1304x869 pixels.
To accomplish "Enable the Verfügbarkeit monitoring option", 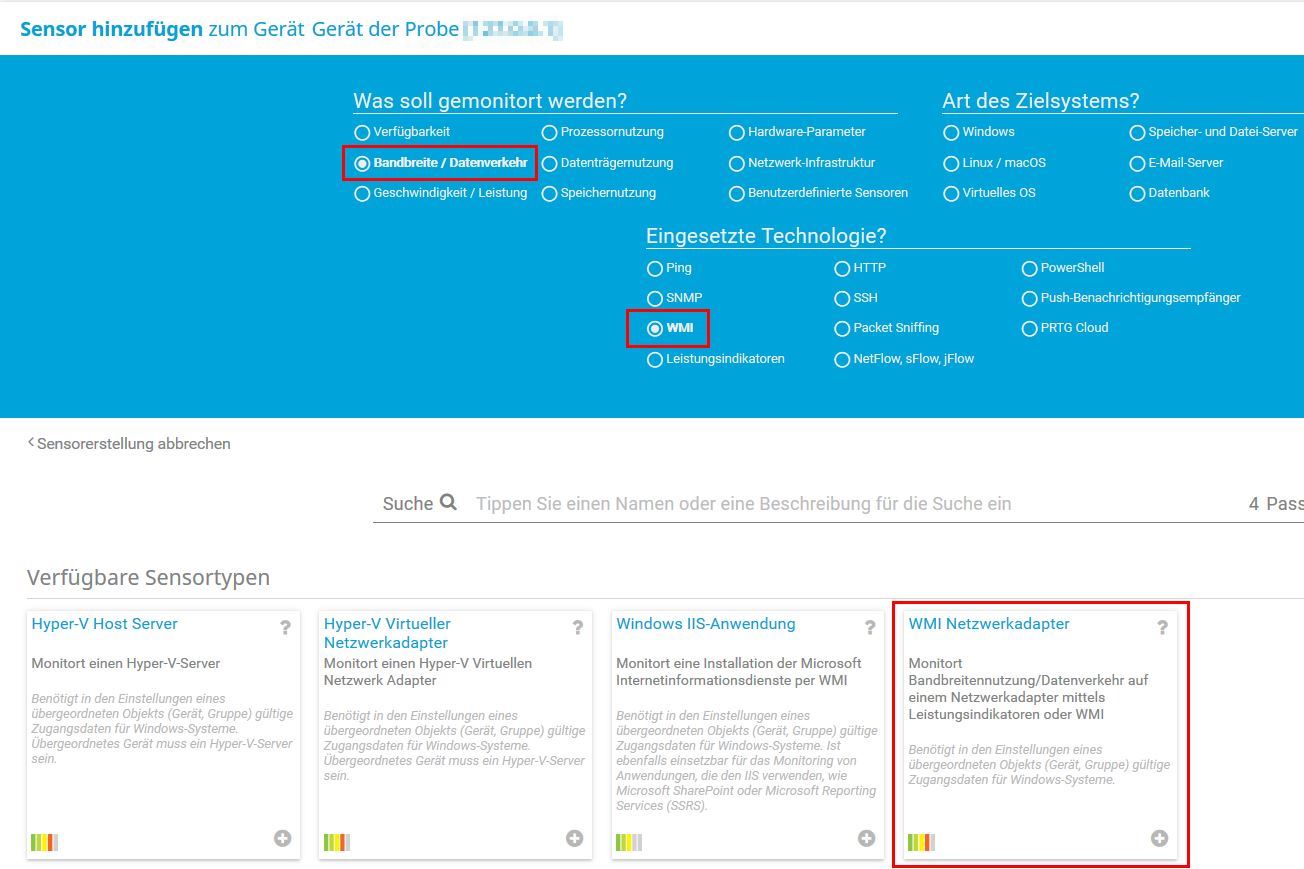I will [x=362, y=131].
